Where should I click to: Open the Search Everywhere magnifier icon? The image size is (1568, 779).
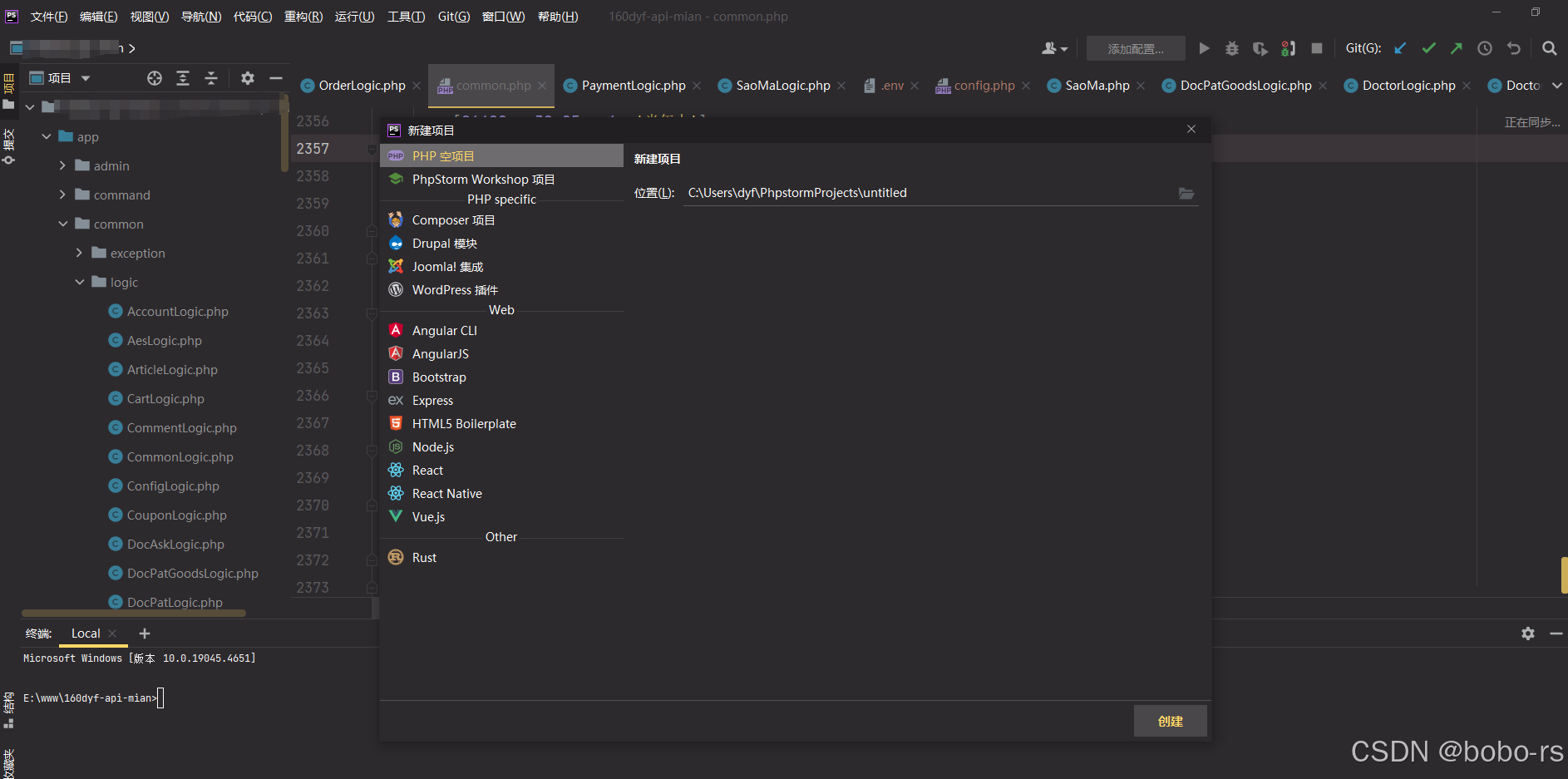click(x=1550, y=48)
